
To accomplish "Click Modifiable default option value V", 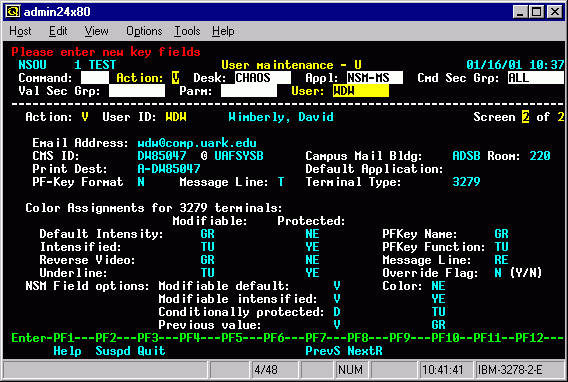I will point(337,286).
